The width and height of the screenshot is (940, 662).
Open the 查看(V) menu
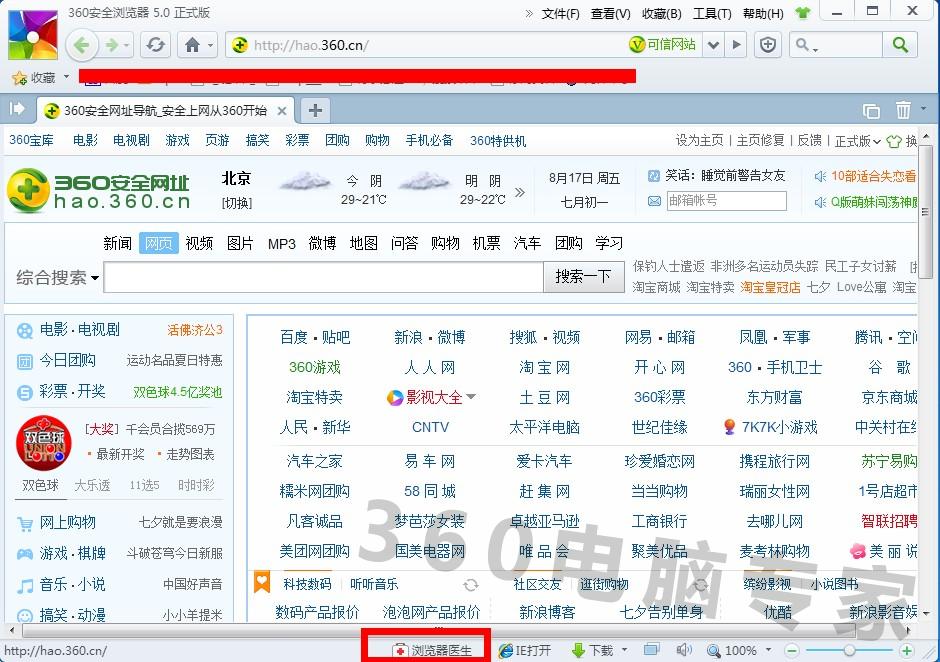pos(610,13)
